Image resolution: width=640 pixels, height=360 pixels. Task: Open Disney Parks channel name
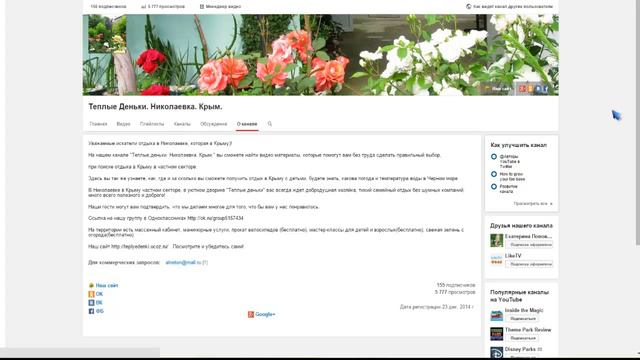pos(520,349)
